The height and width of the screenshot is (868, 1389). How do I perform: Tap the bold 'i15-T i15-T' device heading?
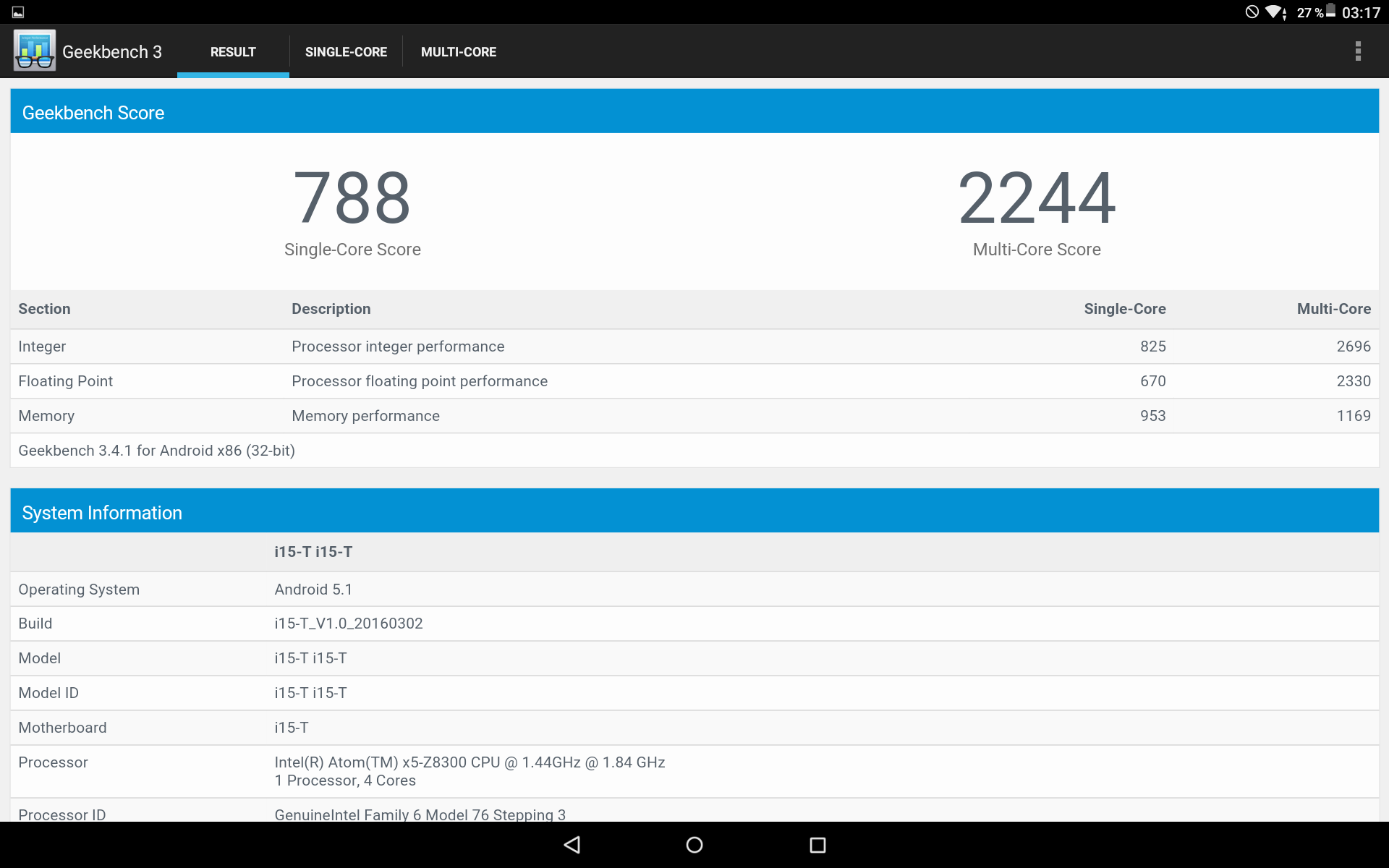point(313,552)
